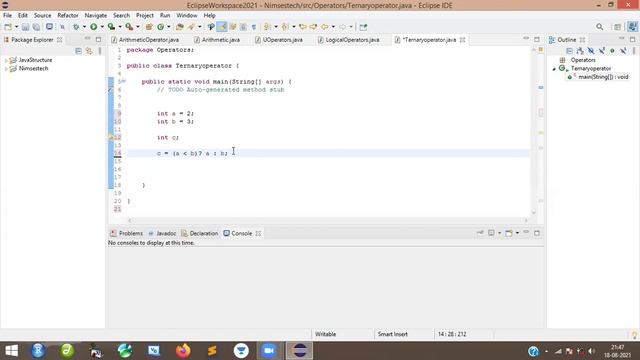Image resolution: width=640 pixels, height=360 pixels.
Task: Click the Last Edit Location icon
Action: click(303, 27)
